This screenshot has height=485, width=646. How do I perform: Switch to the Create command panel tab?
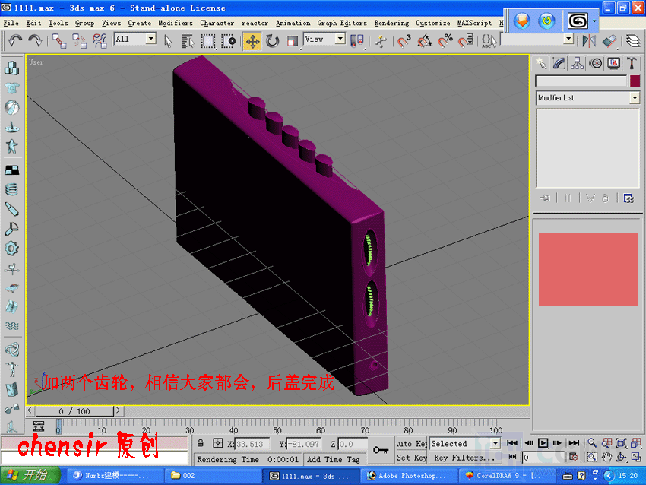click(x=541, y=63)
